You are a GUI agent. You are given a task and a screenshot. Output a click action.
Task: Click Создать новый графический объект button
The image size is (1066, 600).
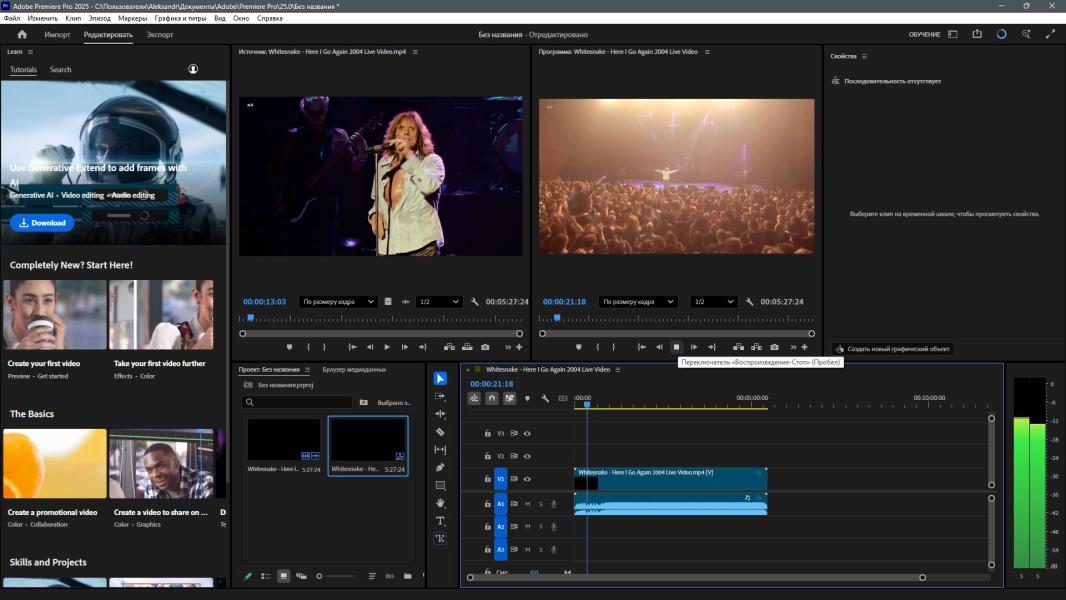coord(893,349)
